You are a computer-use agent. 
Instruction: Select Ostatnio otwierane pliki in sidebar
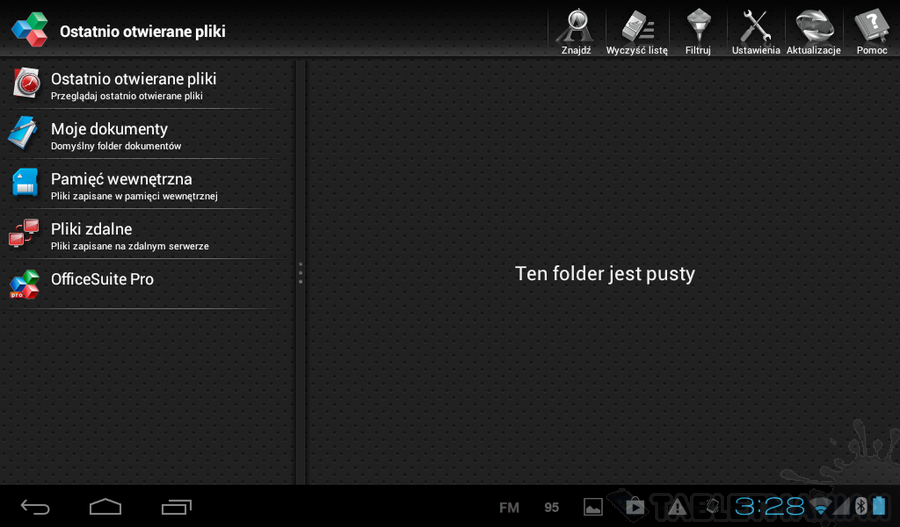148,84
